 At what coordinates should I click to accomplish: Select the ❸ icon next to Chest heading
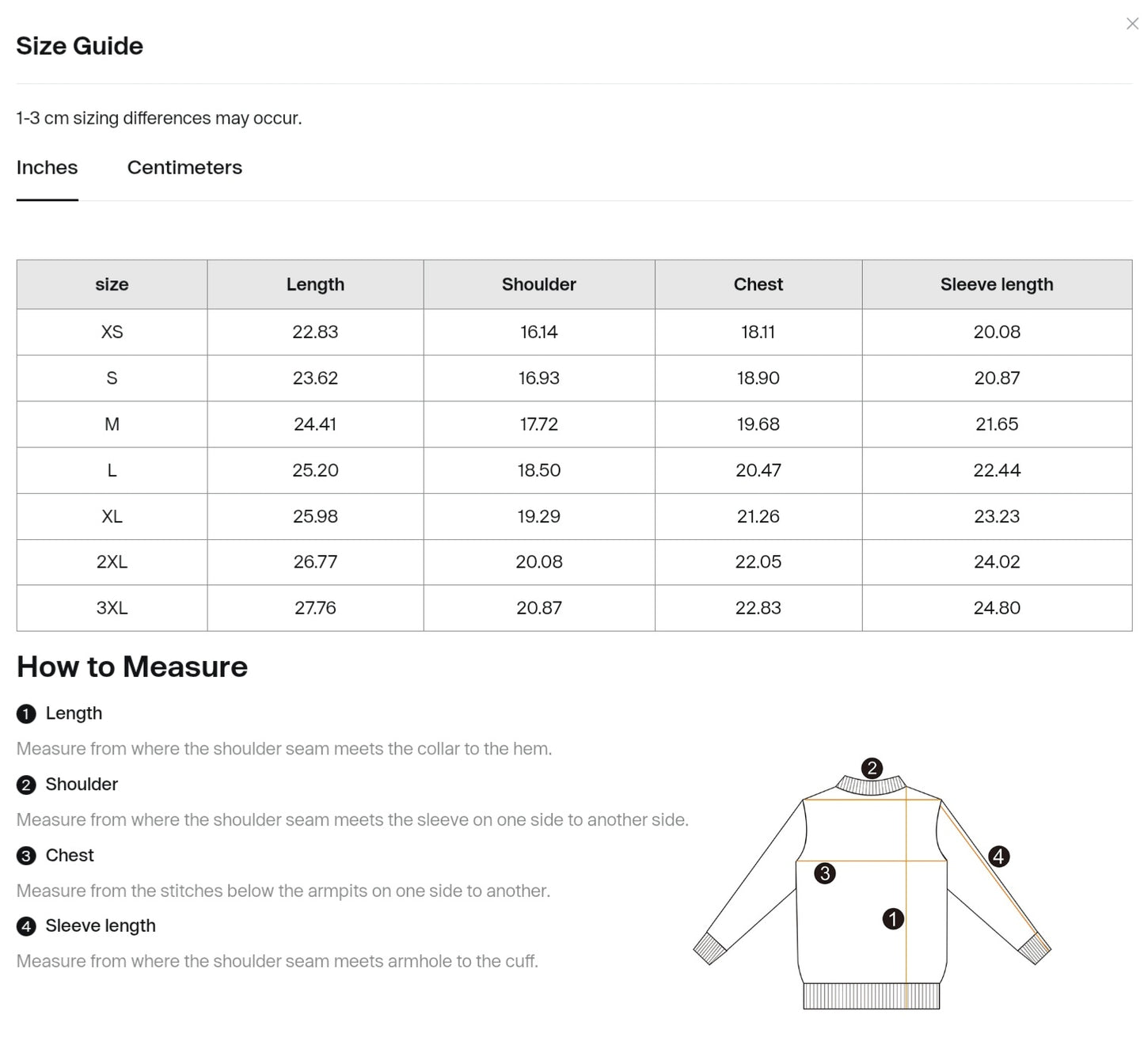tap(26, 856)
